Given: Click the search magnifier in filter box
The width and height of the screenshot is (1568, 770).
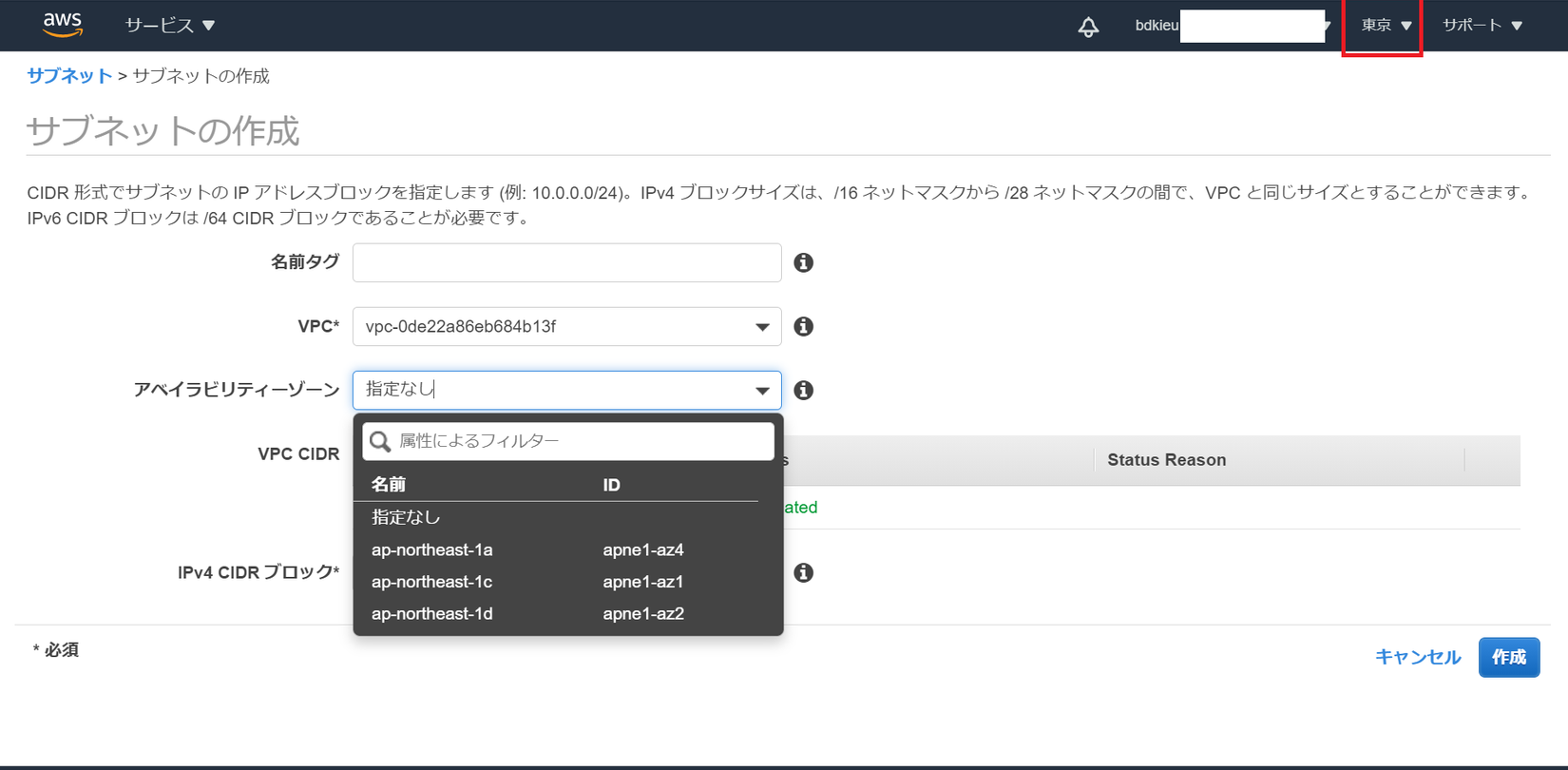Looking at the screenshot, I should point(380,441).
